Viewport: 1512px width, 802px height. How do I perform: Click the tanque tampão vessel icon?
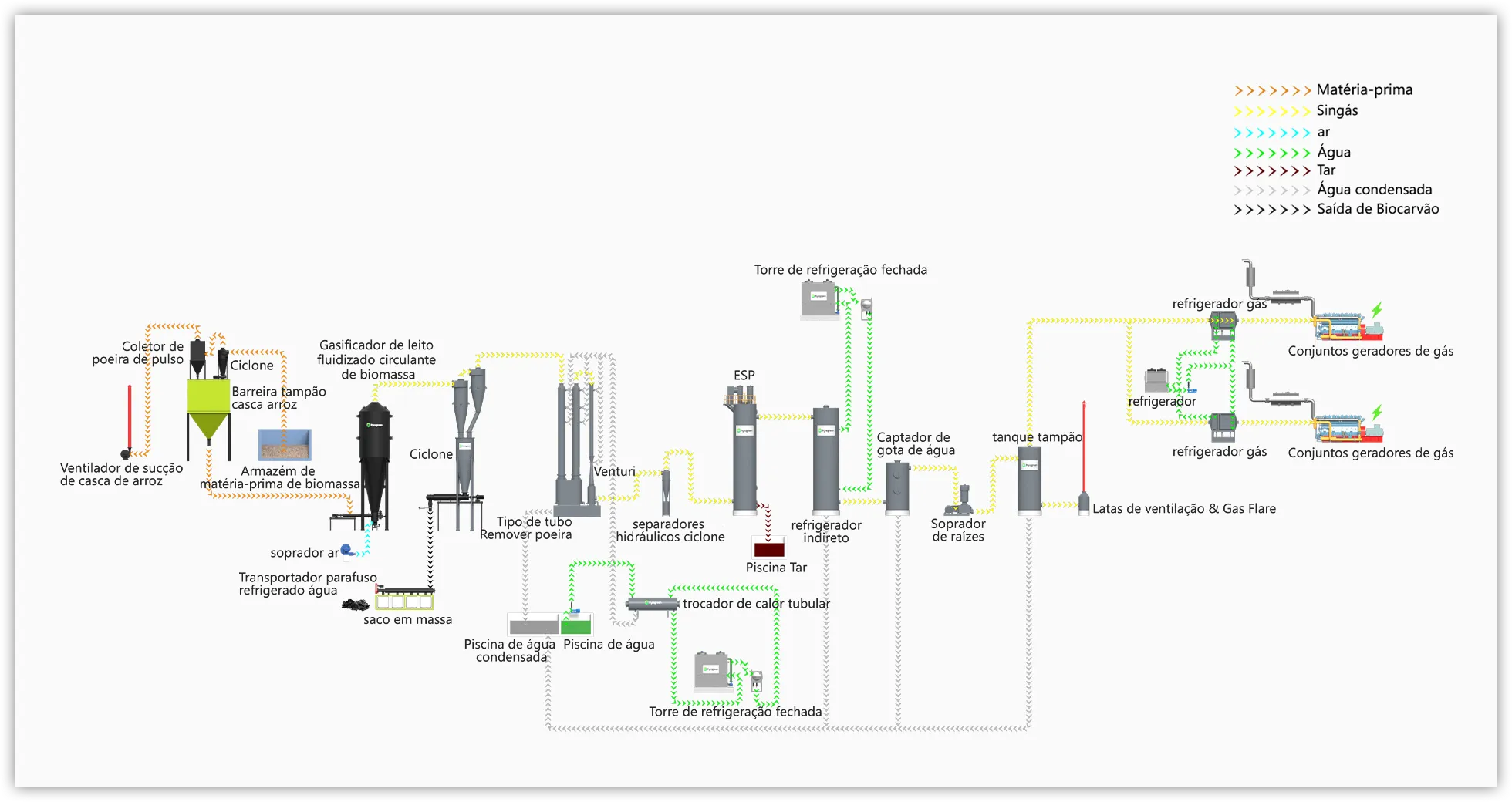pos(1029,480)
